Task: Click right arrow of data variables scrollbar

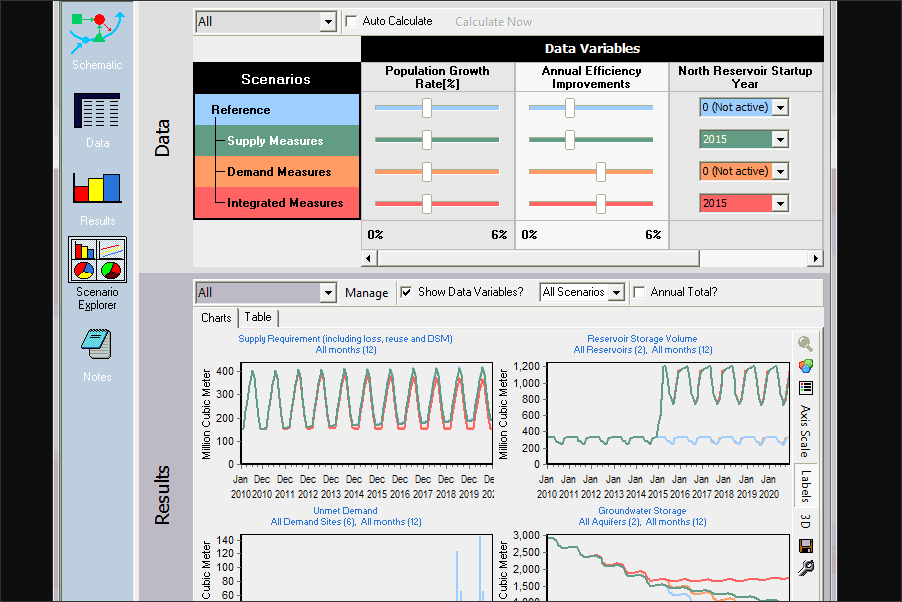Action: point(815,258)
